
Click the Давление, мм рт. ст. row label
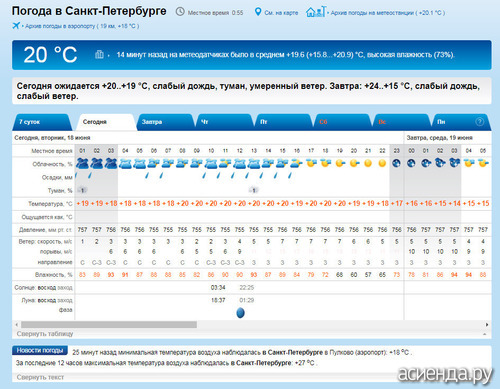45,230
